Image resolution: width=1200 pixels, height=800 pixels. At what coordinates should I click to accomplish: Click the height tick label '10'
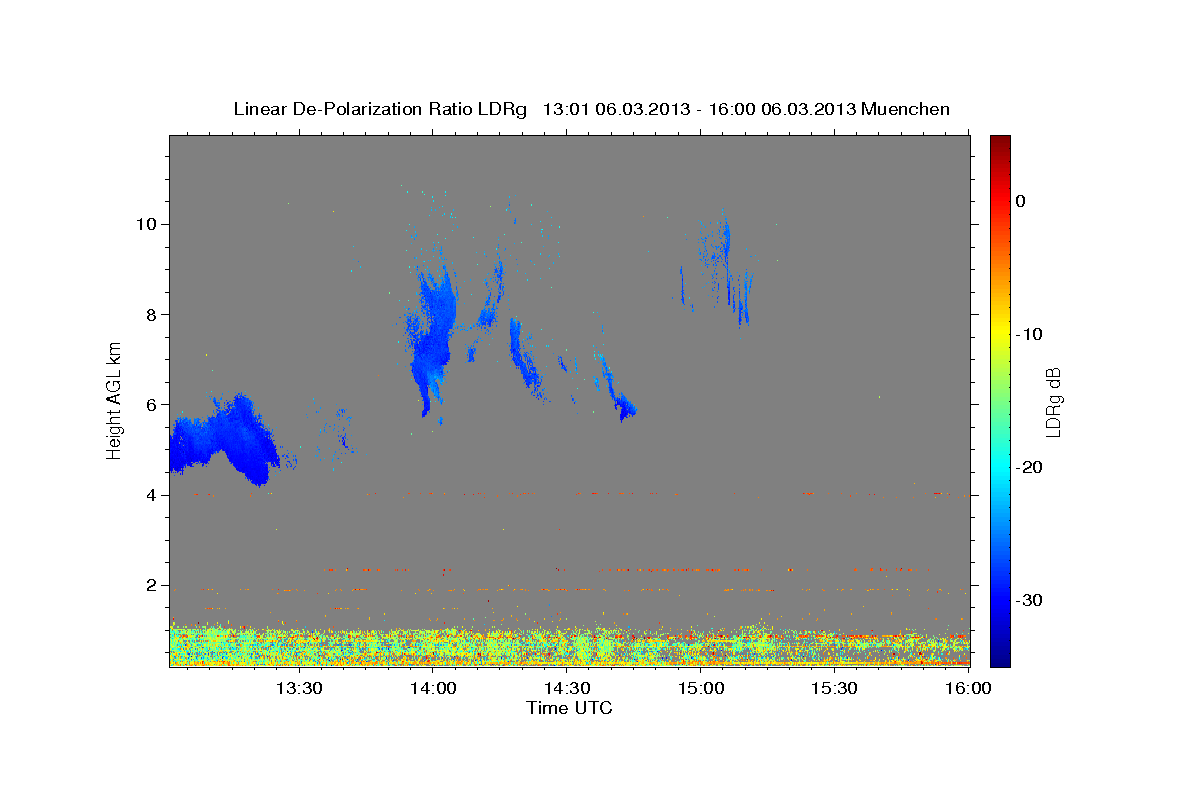[x=149, y=224]
